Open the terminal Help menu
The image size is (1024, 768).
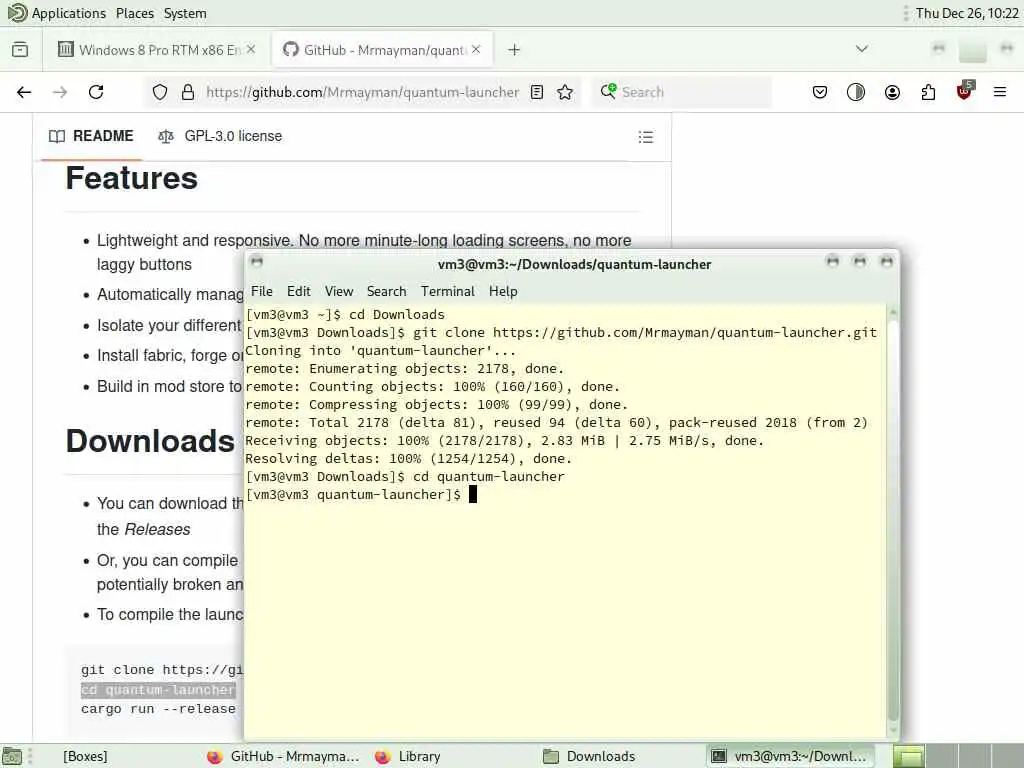click(503, 291)
